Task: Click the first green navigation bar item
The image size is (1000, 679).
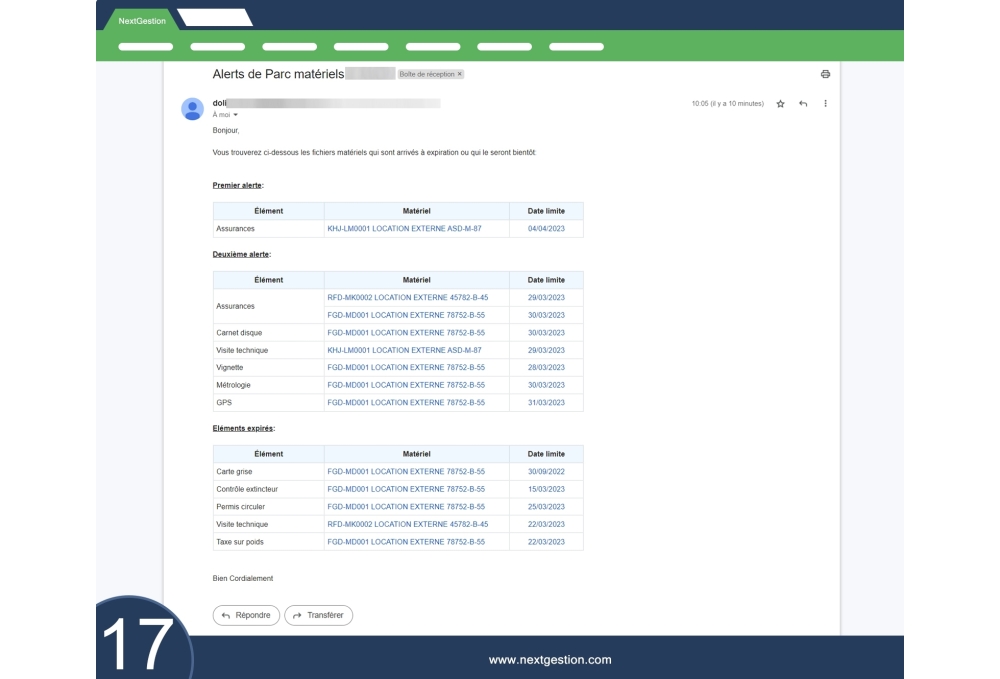Action: [146, 46]
